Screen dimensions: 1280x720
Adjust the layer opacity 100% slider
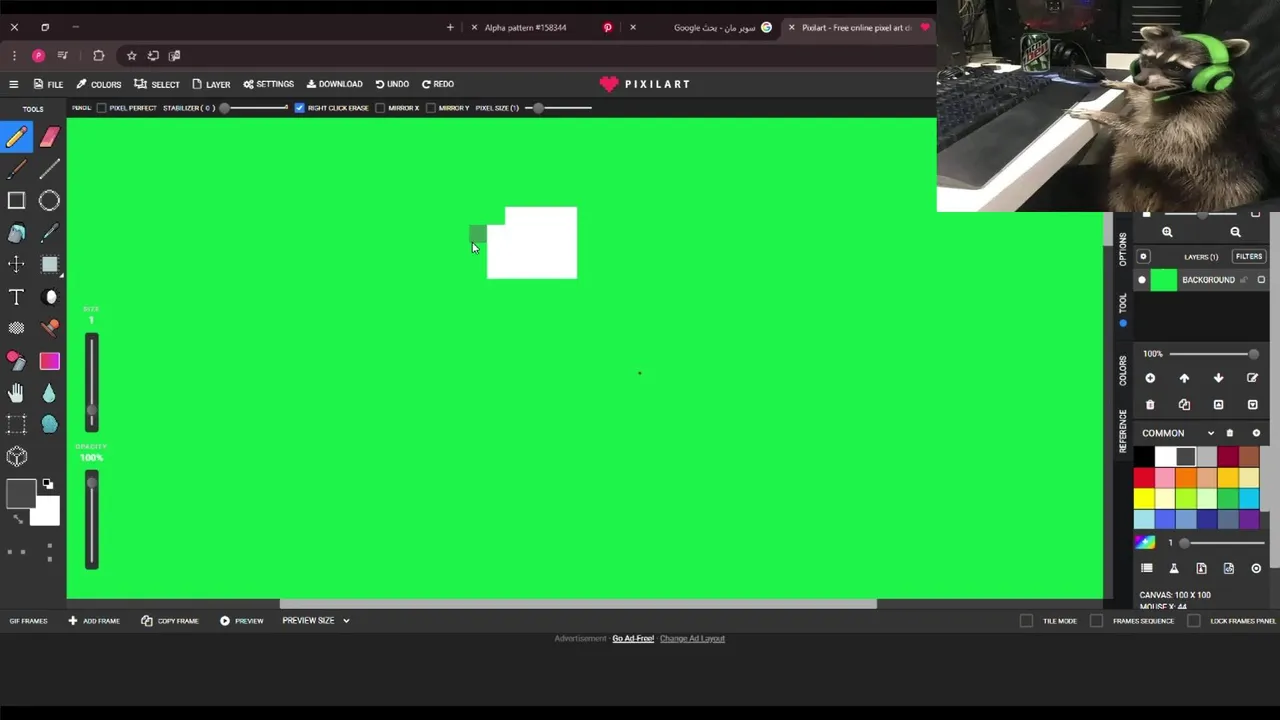click(x=1214, y=354)
